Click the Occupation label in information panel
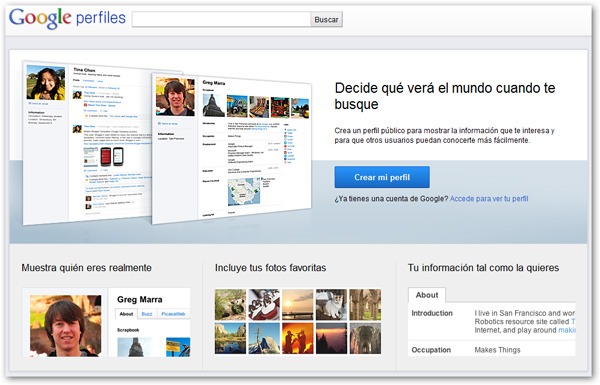 pyautogui.click(x=431, y=350)
